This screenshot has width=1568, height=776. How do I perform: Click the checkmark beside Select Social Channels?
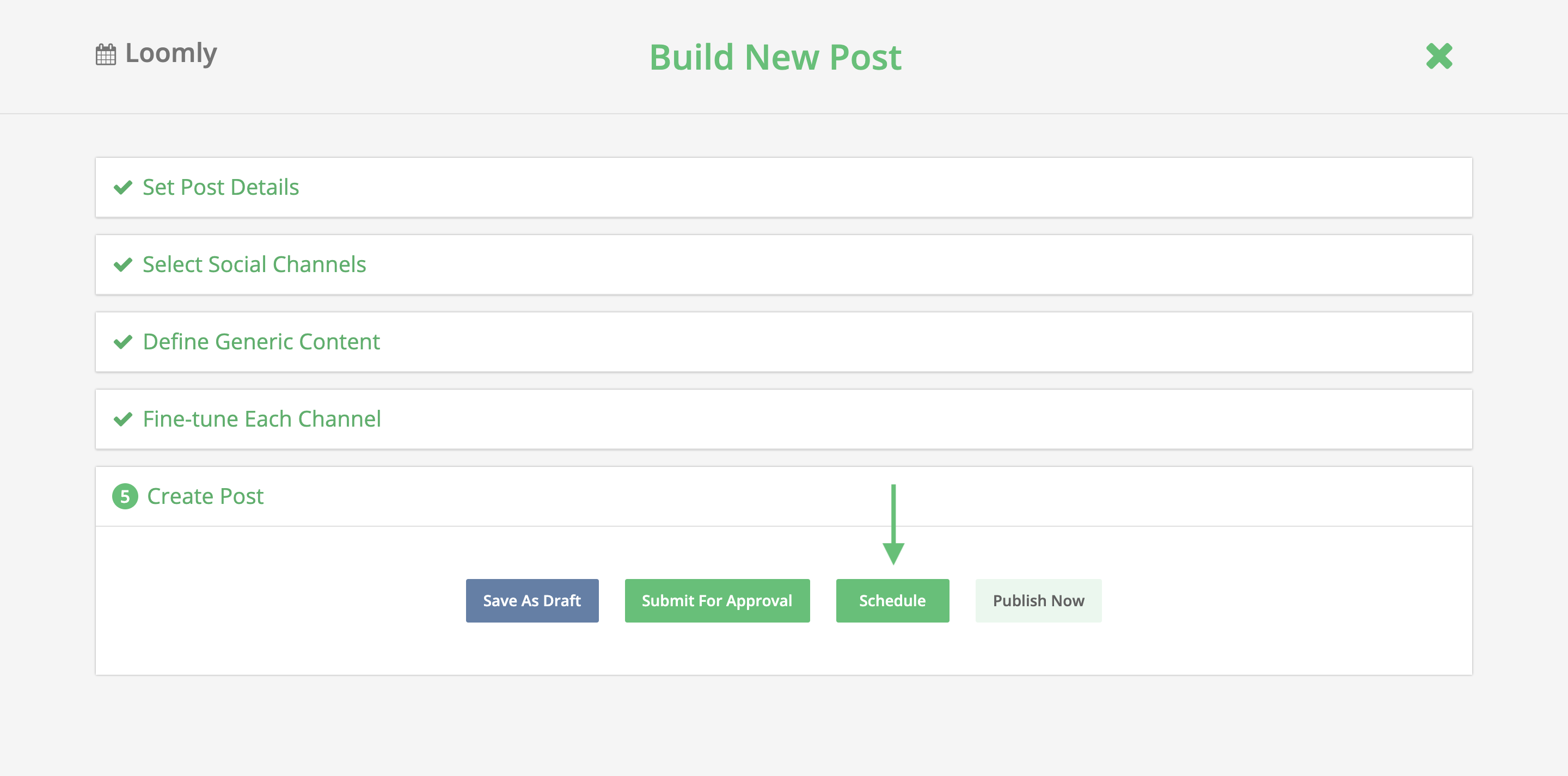[x=124, y=264]
